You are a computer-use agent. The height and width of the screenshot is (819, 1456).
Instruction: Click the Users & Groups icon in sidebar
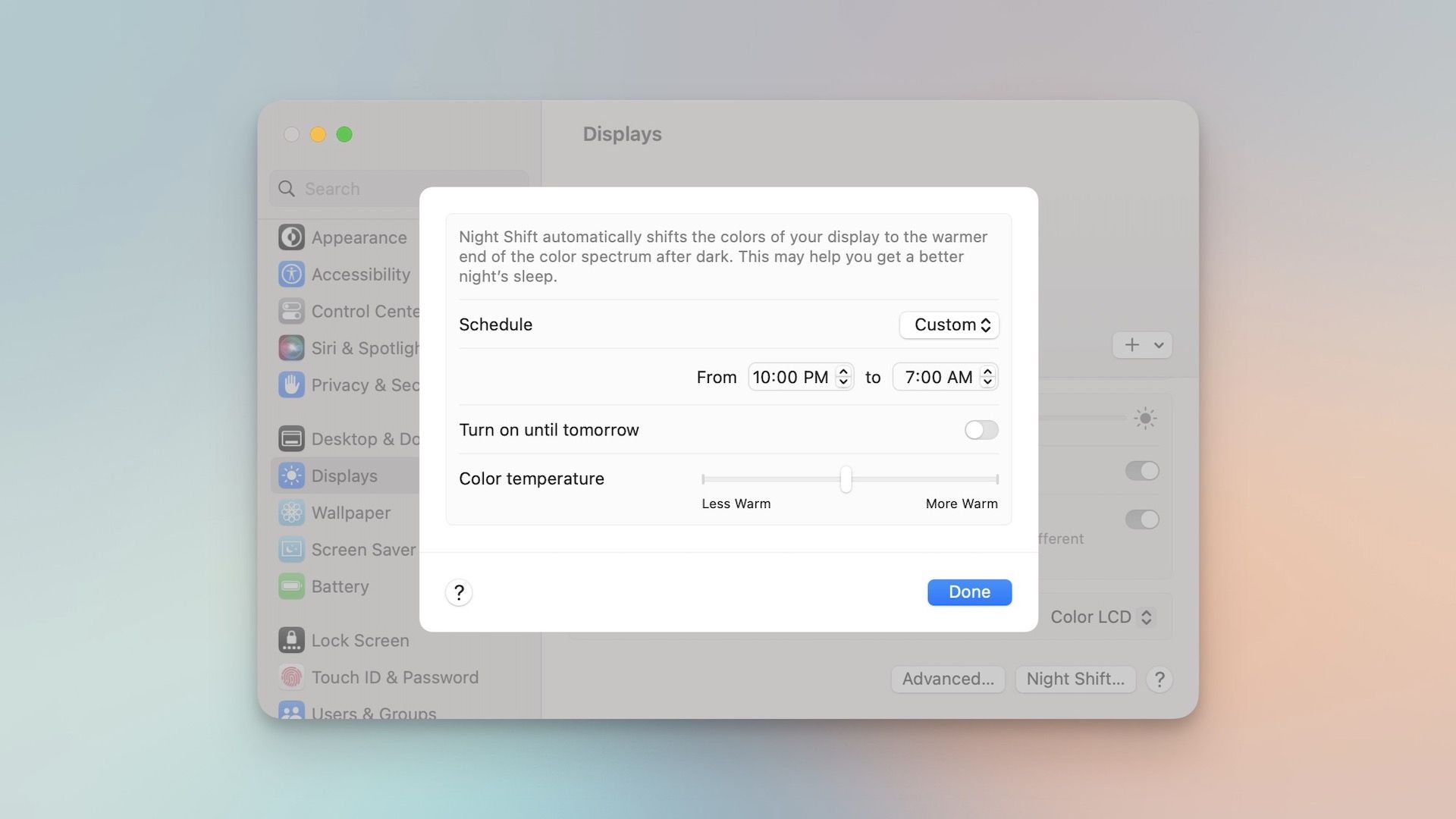[291, 711]
